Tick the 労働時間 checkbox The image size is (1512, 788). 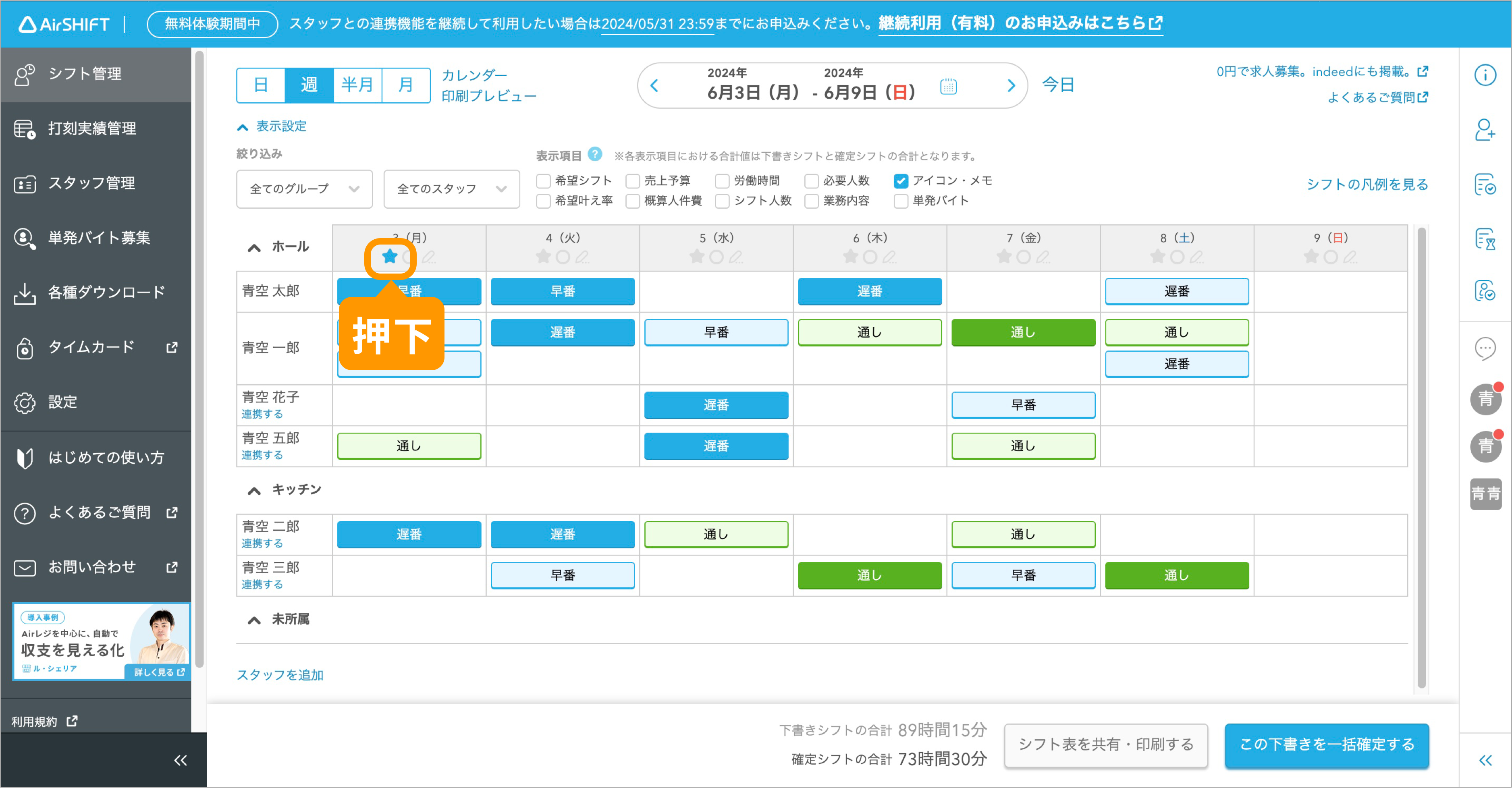[723, 181]
